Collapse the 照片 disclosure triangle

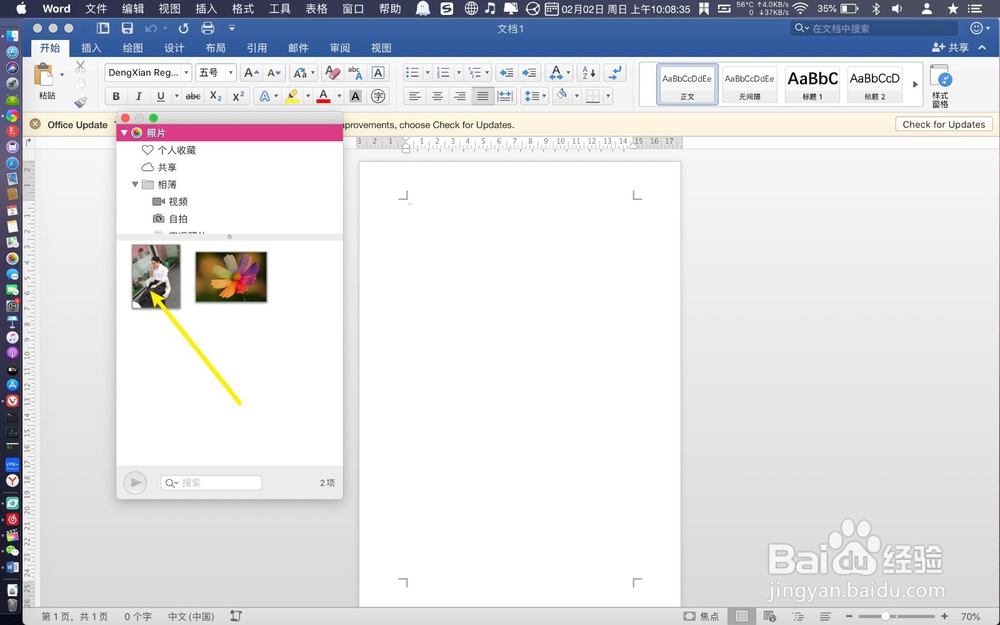(x=124, y=133)
